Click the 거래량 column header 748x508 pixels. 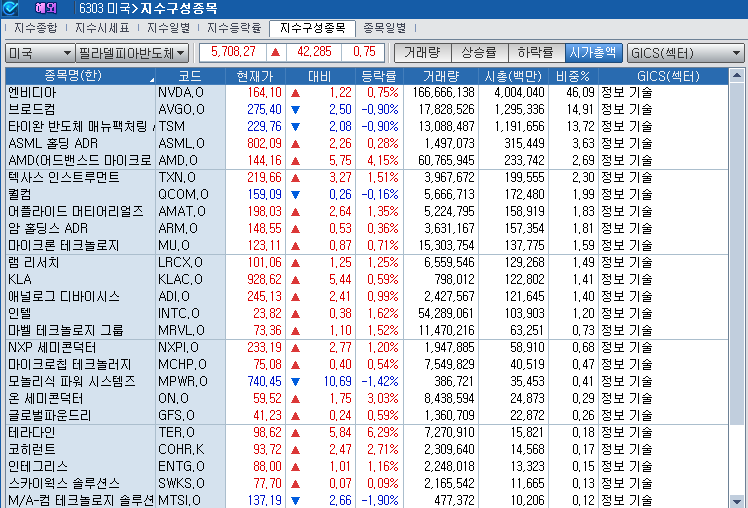point(441,76)
